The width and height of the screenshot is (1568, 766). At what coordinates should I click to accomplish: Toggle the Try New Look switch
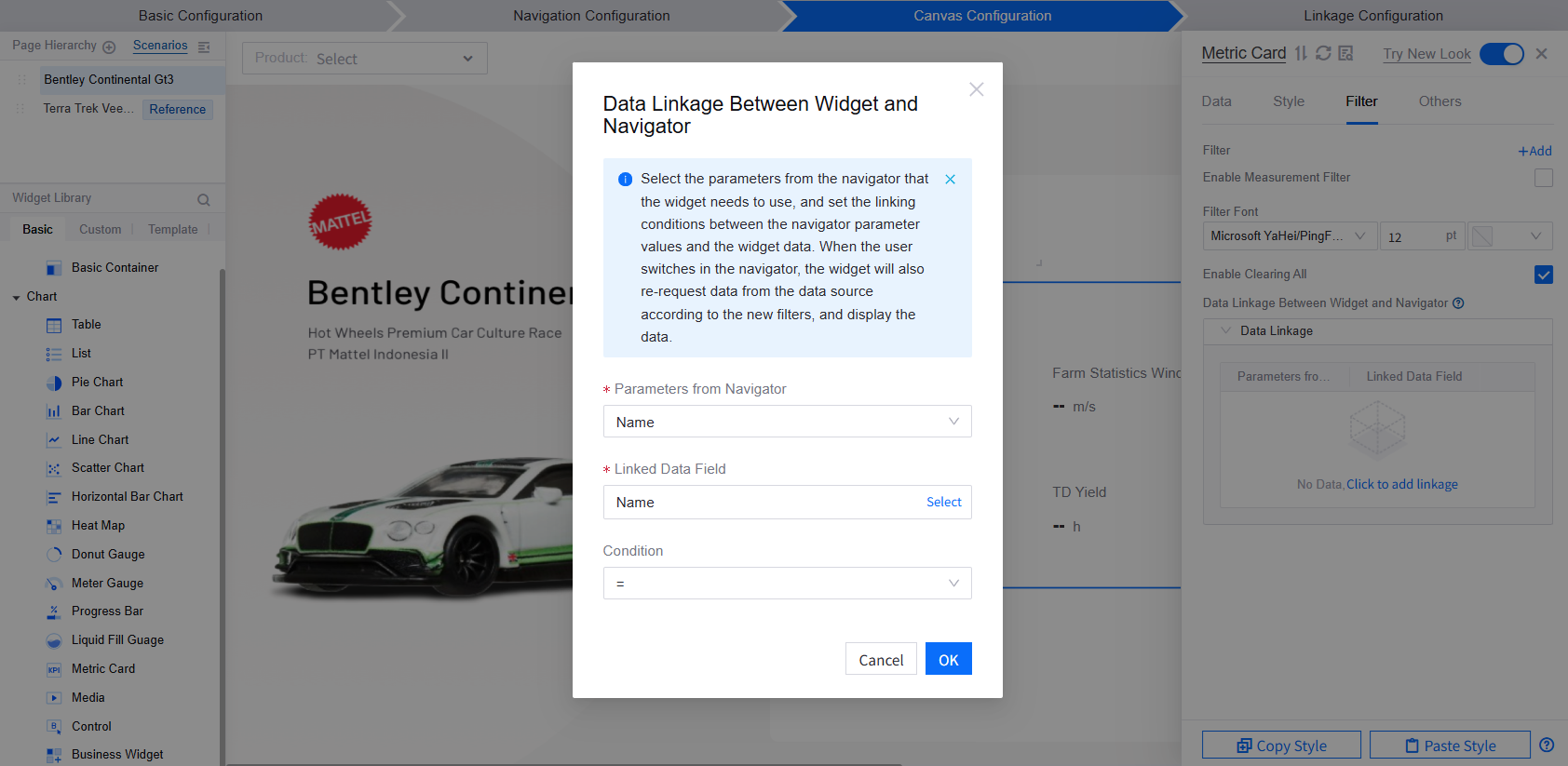coord(1501,54)
